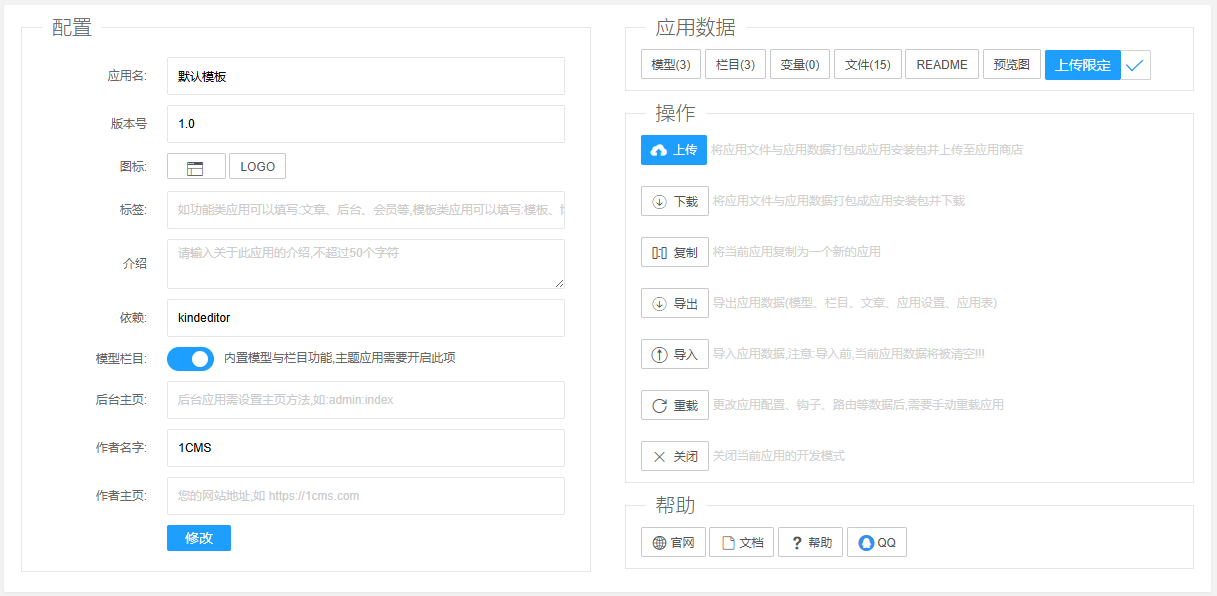Screen dimensions: 1217x596
Task: Close development mode with 关闭 button
Action: click(x=675, y=456)
